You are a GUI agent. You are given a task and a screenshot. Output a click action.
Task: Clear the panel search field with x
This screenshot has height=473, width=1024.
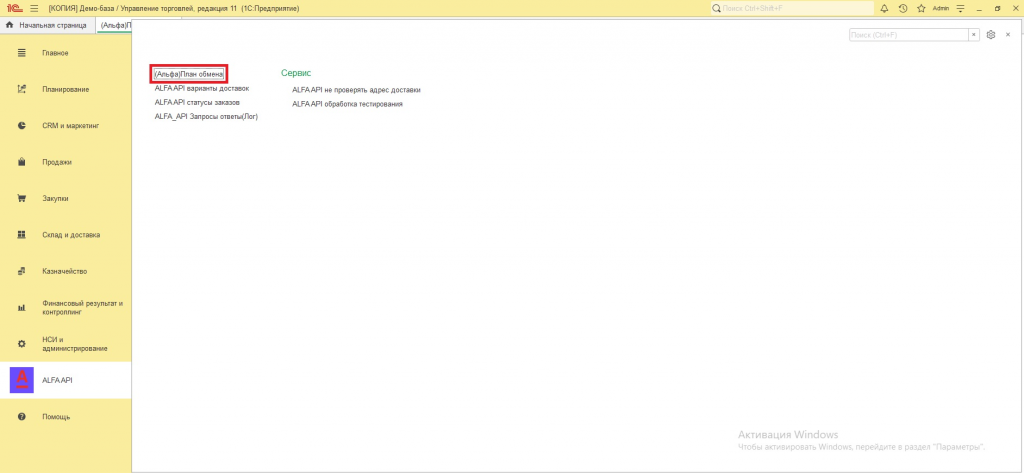974,35
